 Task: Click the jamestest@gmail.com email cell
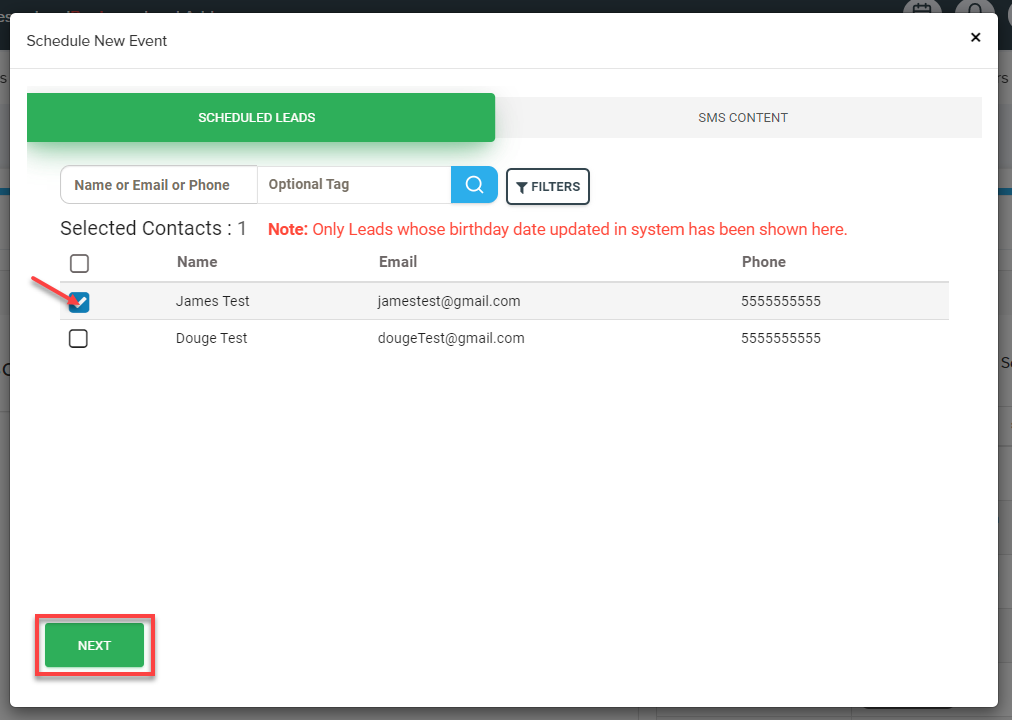tap(449, 301)
